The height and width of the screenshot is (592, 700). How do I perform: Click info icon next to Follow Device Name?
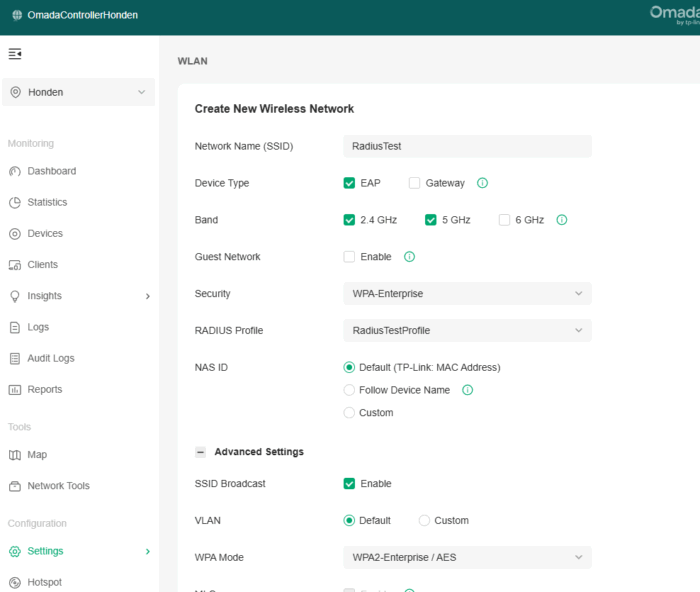467,390
